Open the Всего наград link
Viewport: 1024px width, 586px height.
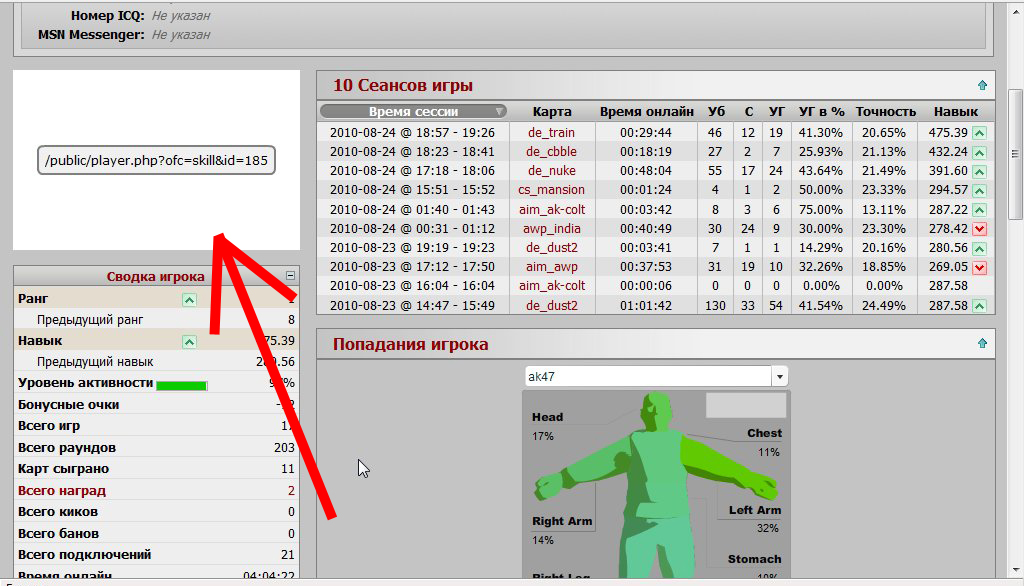click(62, 491)
